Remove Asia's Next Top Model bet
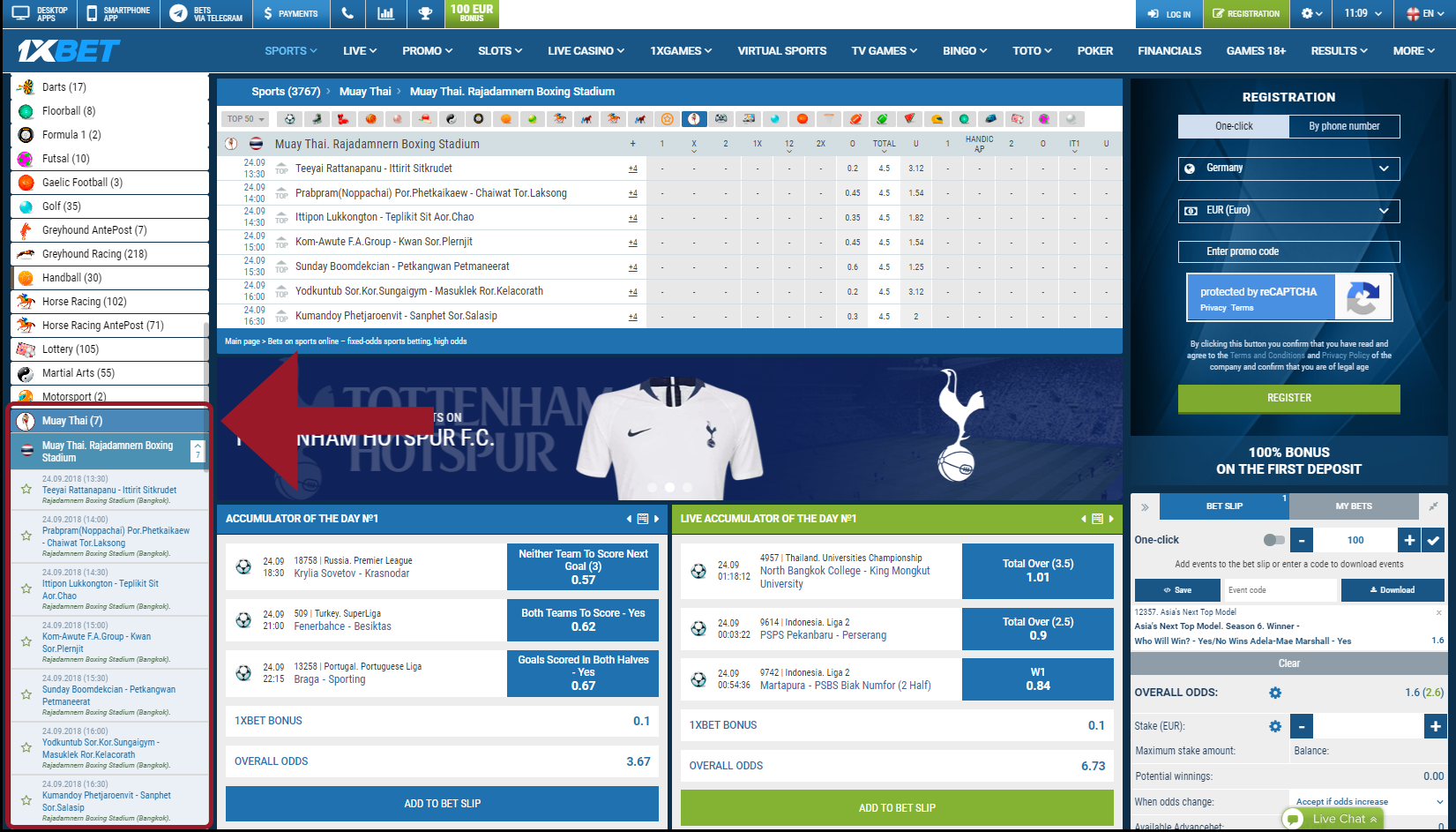Image resolution: width=1456 pixels, height=832 pixels. [1438, 612]
